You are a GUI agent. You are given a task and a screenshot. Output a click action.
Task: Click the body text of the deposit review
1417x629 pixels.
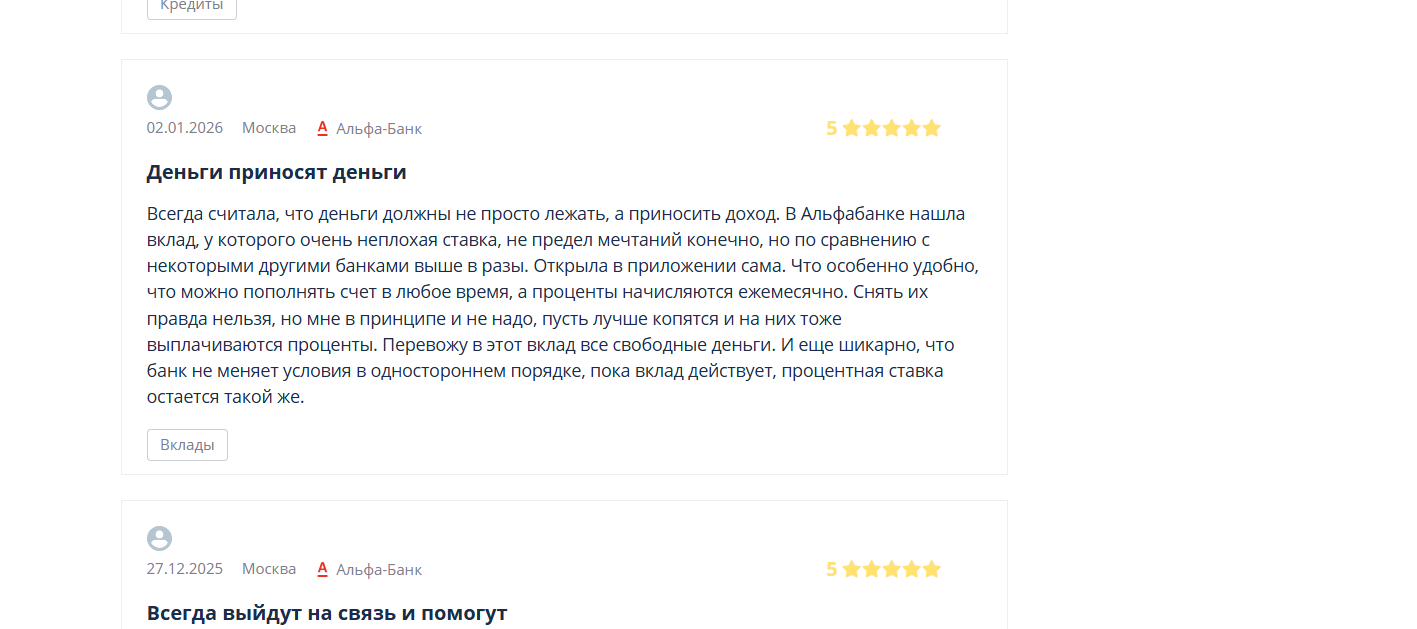click(560, 305)
